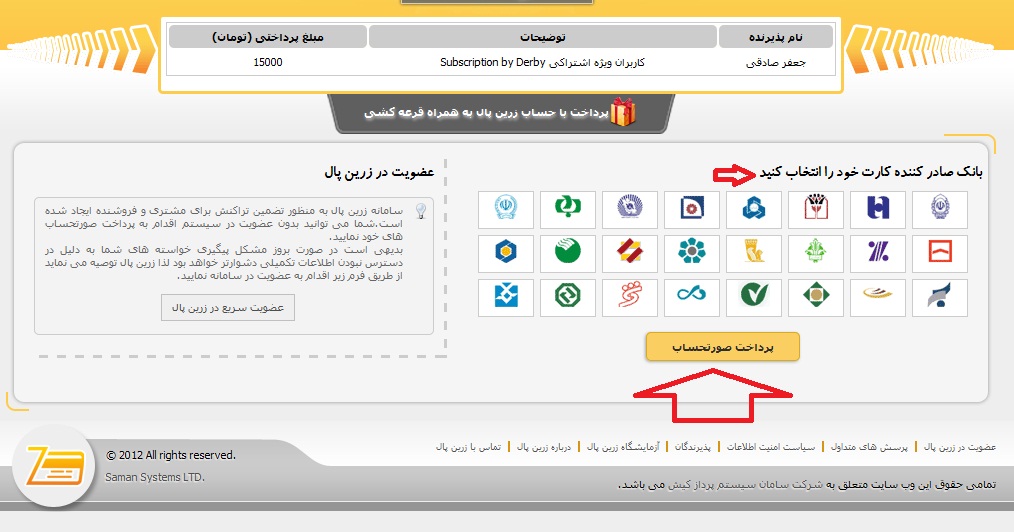Select the teal infinity-shaped Bank Day logo

692,297
